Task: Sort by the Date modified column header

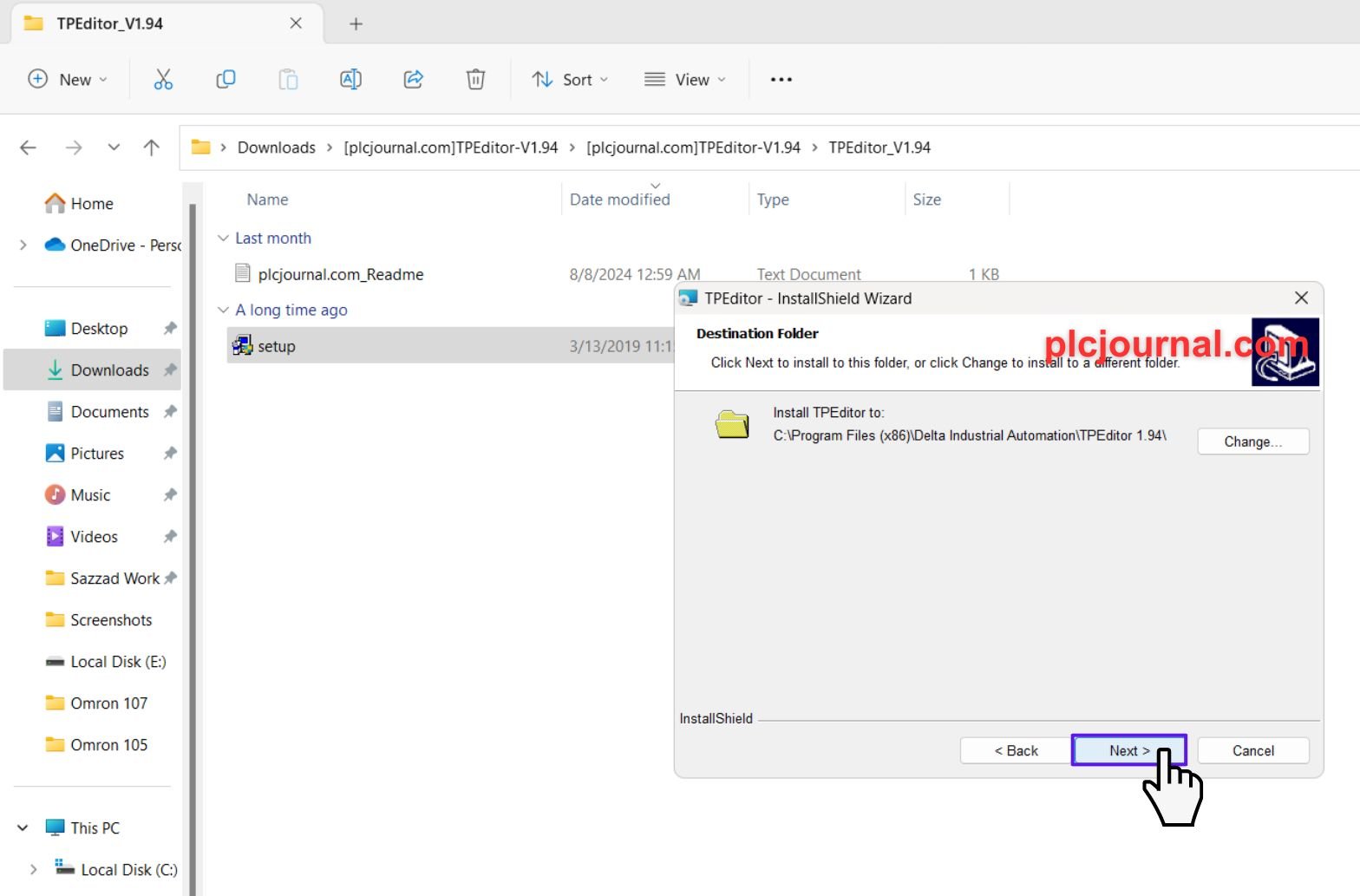Action: tap(619, 199)
